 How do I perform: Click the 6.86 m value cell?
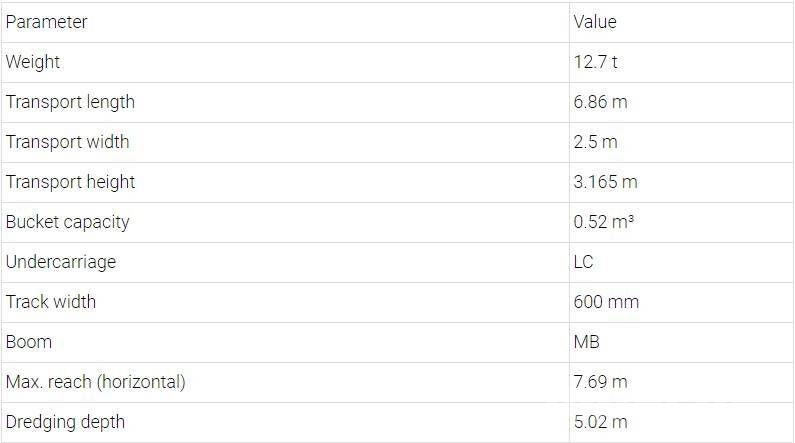(600, 102)
